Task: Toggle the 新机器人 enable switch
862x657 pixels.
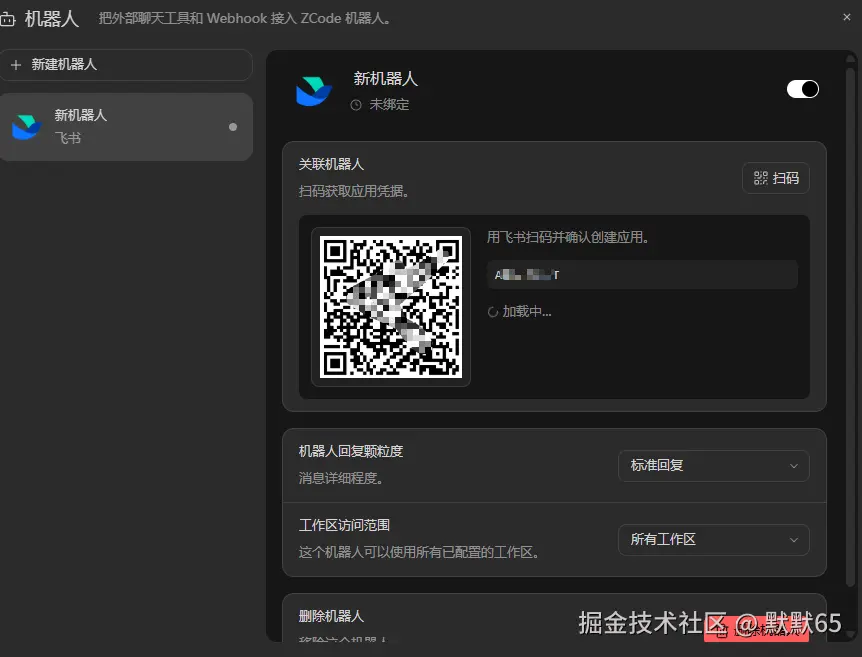Action: tap(803, 89)
